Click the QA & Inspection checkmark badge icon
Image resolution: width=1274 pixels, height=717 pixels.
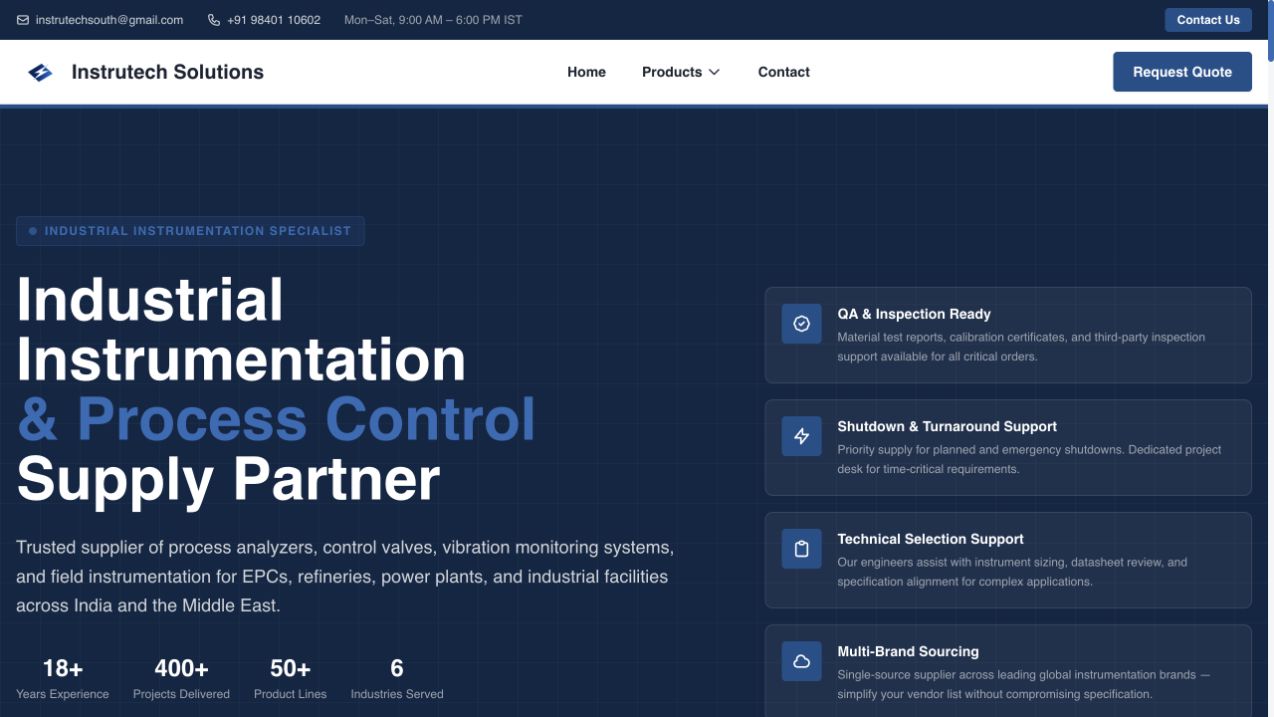(x=801, y=324)
